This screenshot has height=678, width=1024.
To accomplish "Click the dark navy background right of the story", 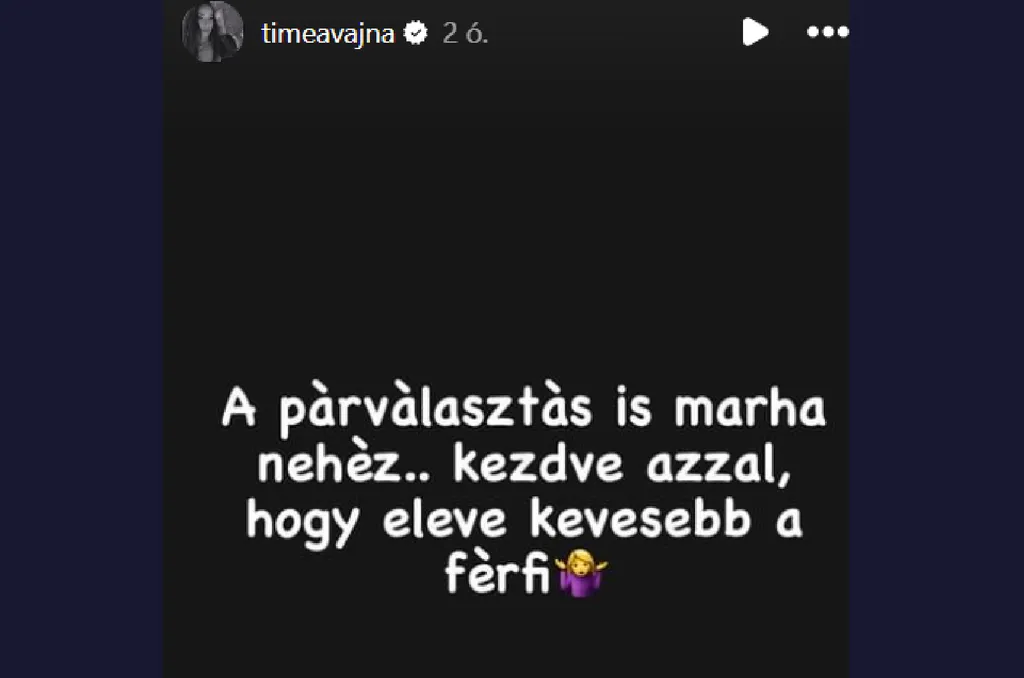I will click(936, 339).
